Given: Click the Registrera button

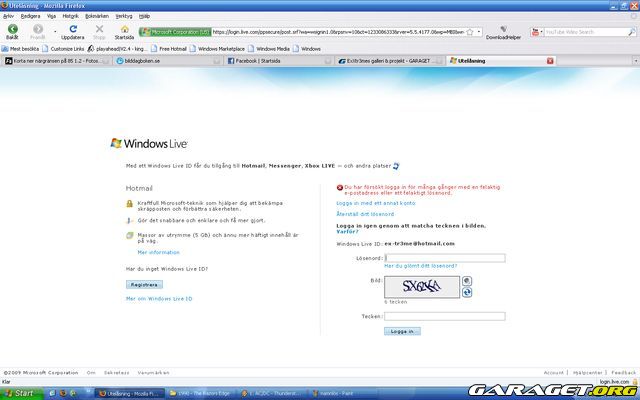Looking at the screenshot, I should tap(144, 285).
